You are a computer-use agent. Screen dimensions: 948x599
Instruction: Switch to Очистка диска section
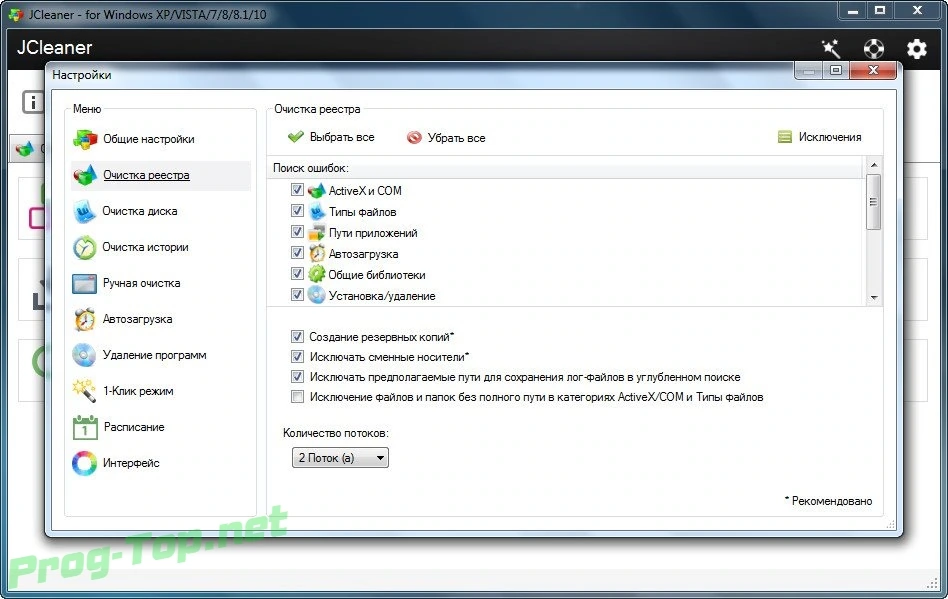coord(140,212)
